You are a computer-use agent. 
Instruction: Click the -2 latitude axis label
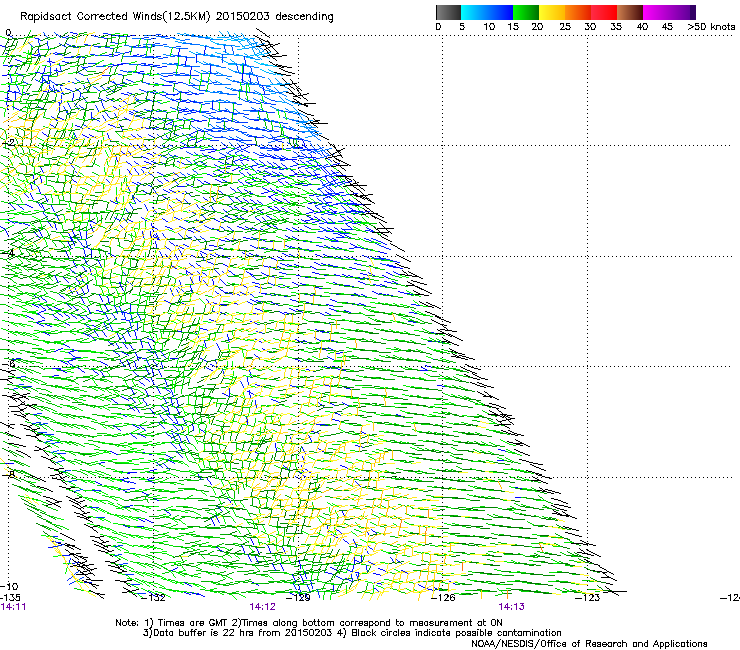pyautogui.click(x=9, y=143)
